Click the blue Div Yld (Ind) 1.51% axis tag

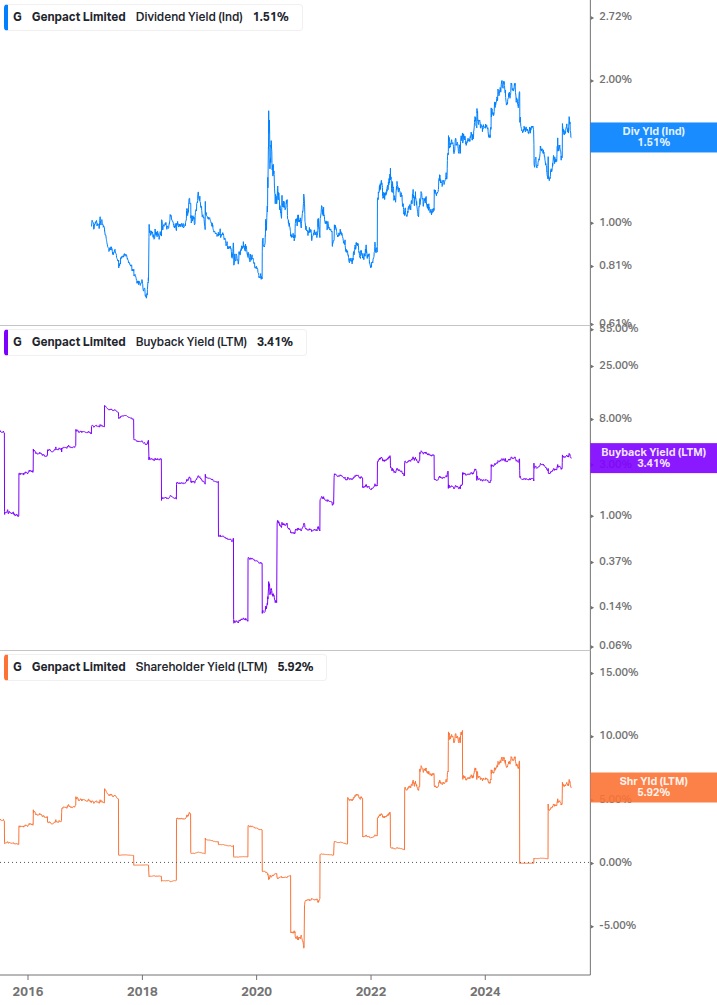654,137
